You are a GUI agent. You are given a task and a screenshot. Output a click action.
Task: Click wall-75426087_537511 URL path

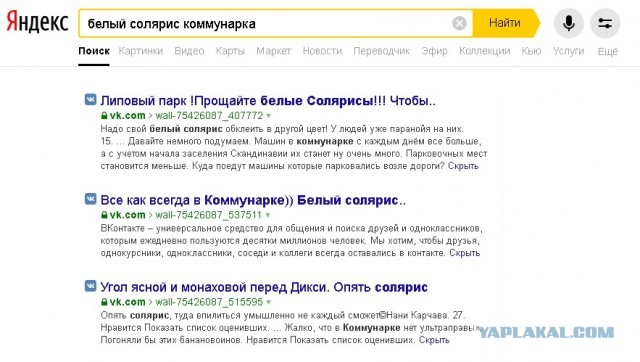tap(209, 215)
